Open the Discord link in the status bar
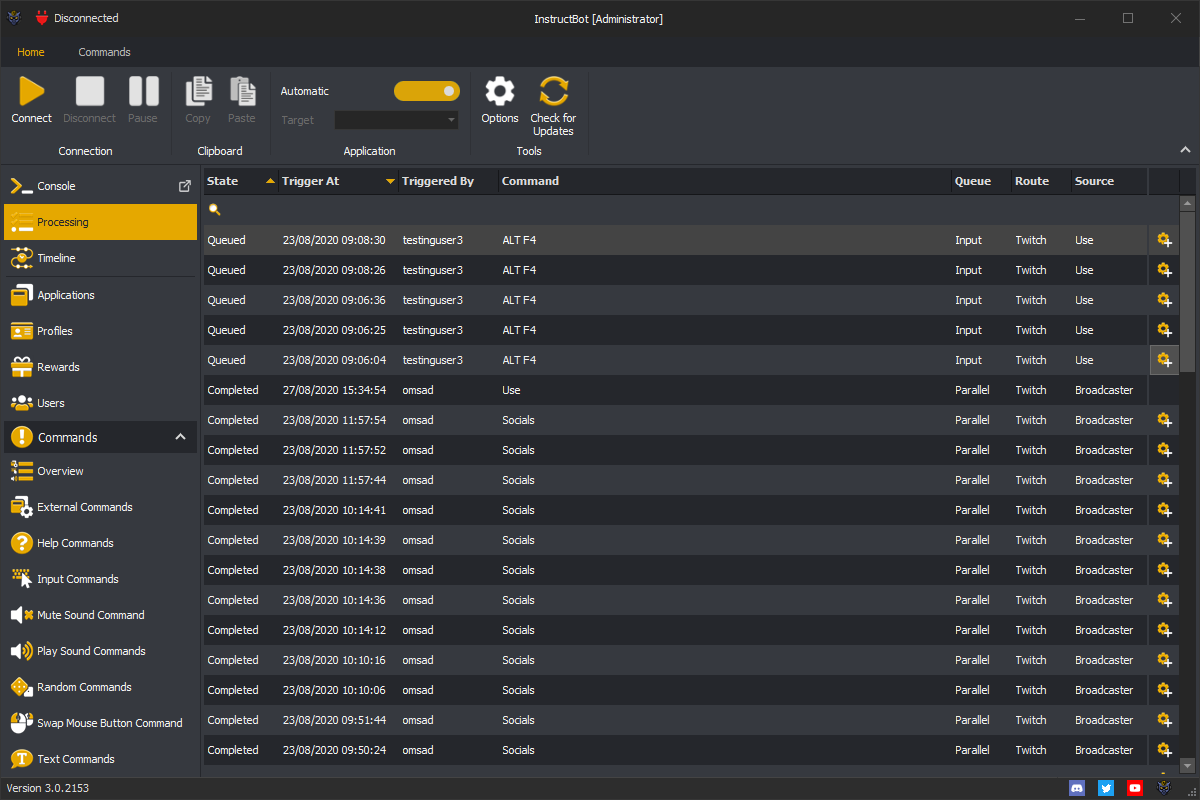 click(1077, 788)
